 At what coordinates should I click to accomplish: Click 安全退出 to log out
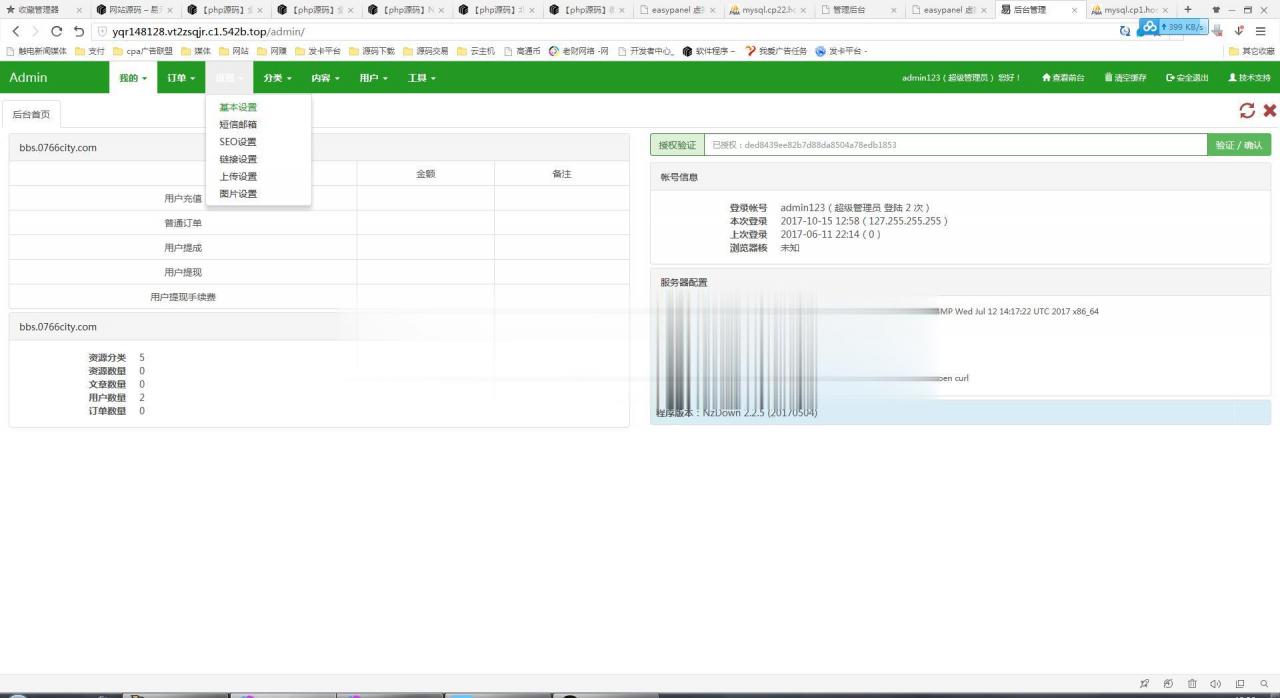pos(1187,77)
